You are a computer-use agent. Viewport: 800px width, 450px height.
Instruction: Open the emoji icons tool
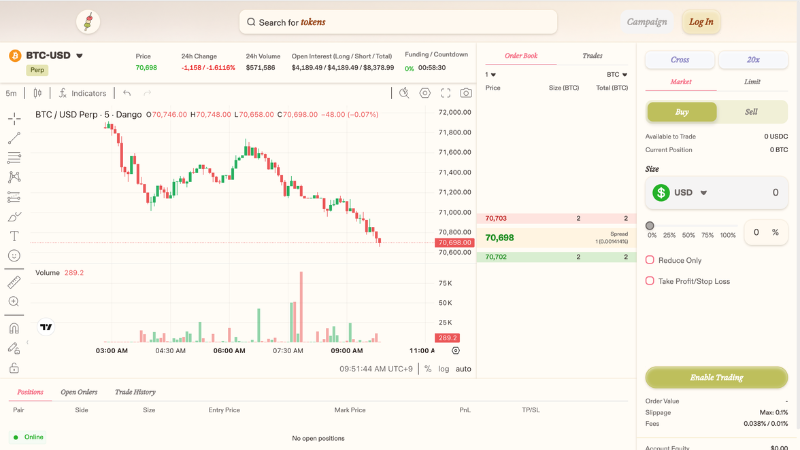tap(14, 256)
